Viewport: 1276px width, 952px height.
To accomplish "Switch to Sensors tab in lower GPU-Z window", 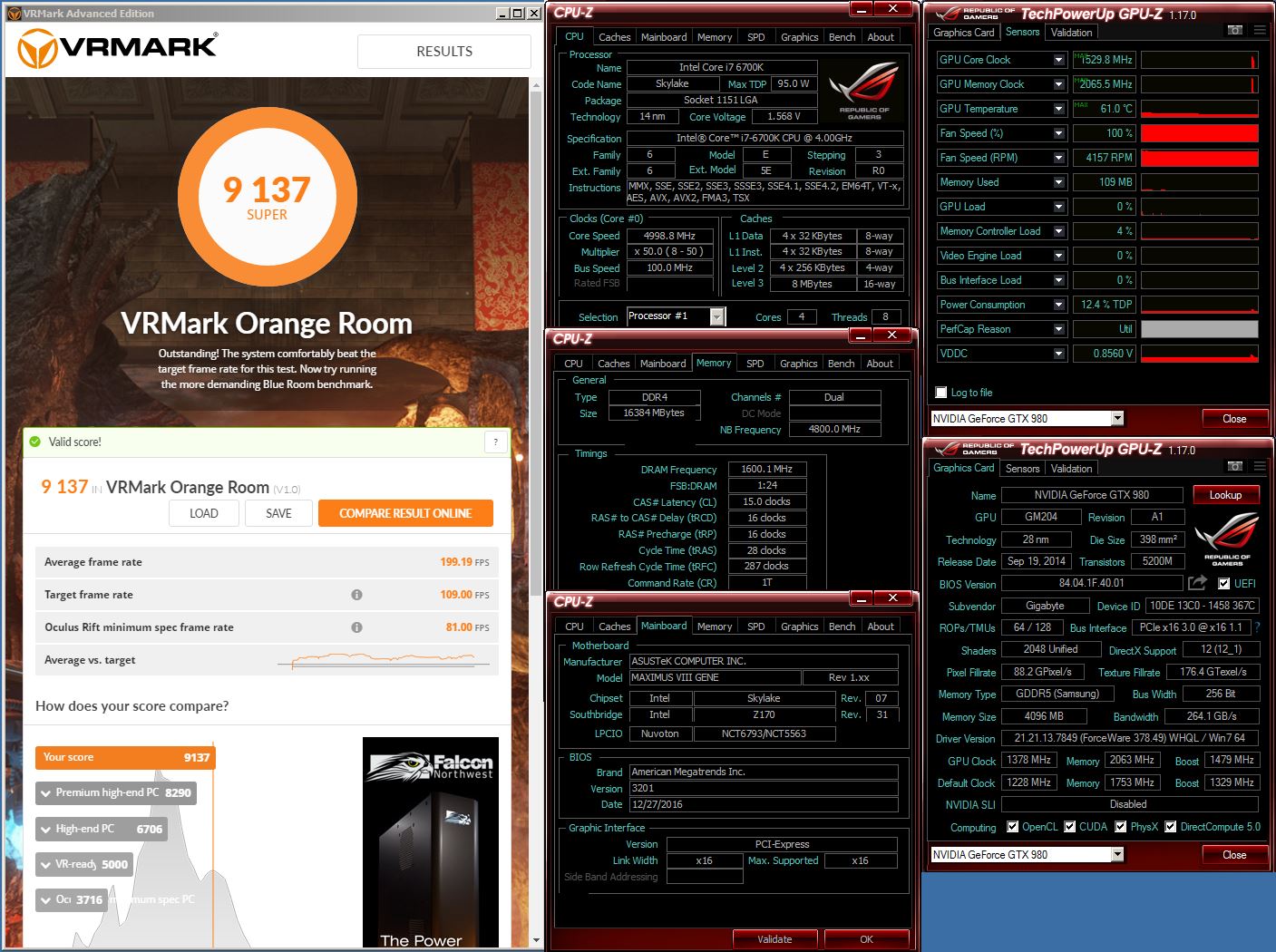I will pos(1022,469).
